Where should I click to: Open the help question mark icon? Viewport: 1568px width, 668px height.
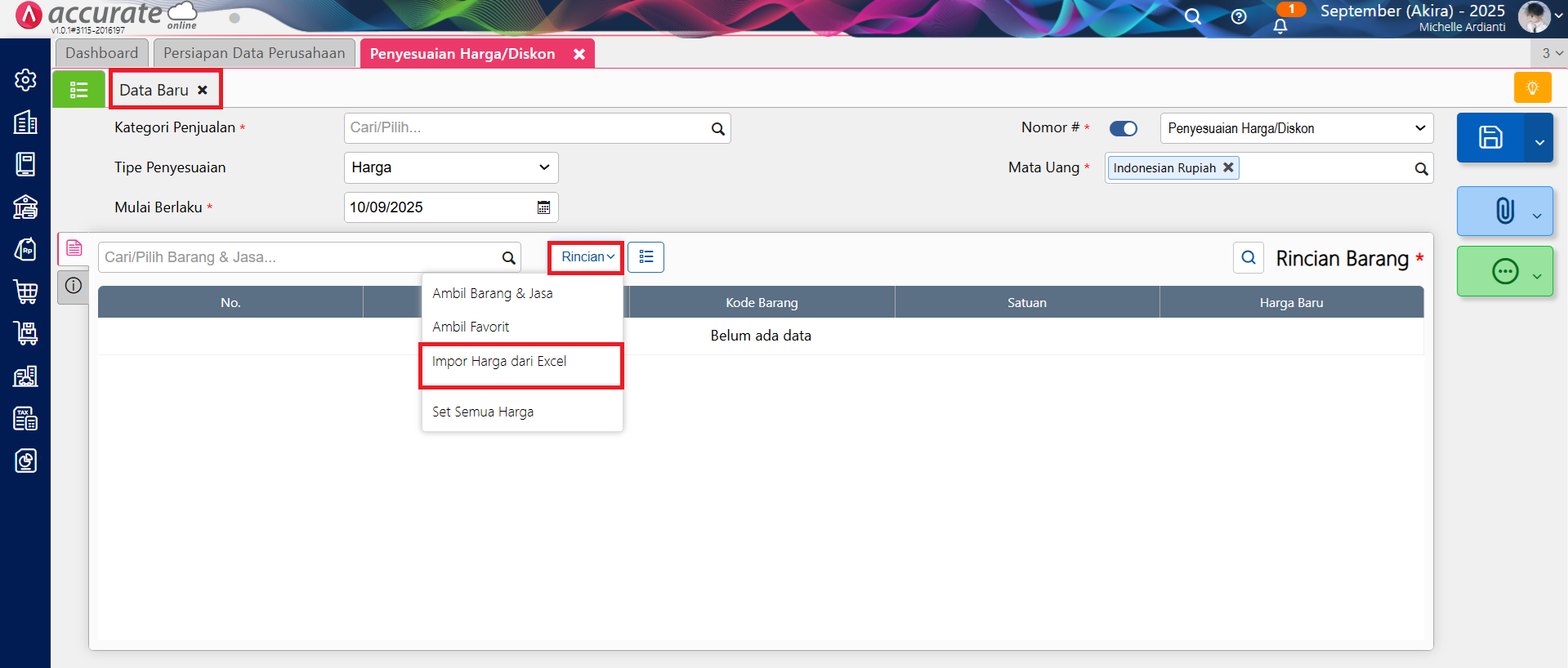[x=1239, y=17]
